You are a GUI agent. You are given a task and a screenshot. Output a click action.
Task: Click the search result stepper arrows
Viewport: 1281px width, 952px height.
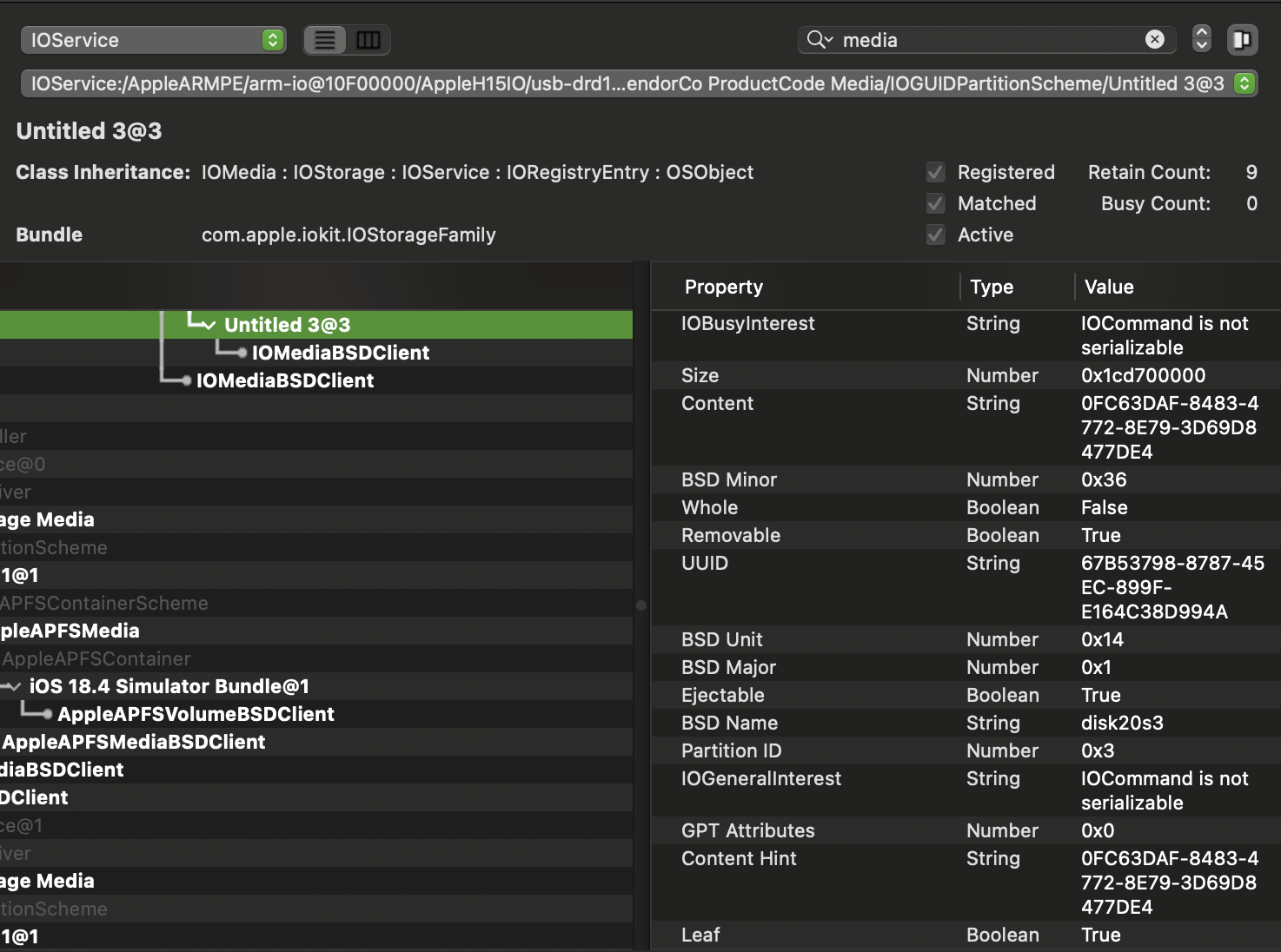(1201, 39)
